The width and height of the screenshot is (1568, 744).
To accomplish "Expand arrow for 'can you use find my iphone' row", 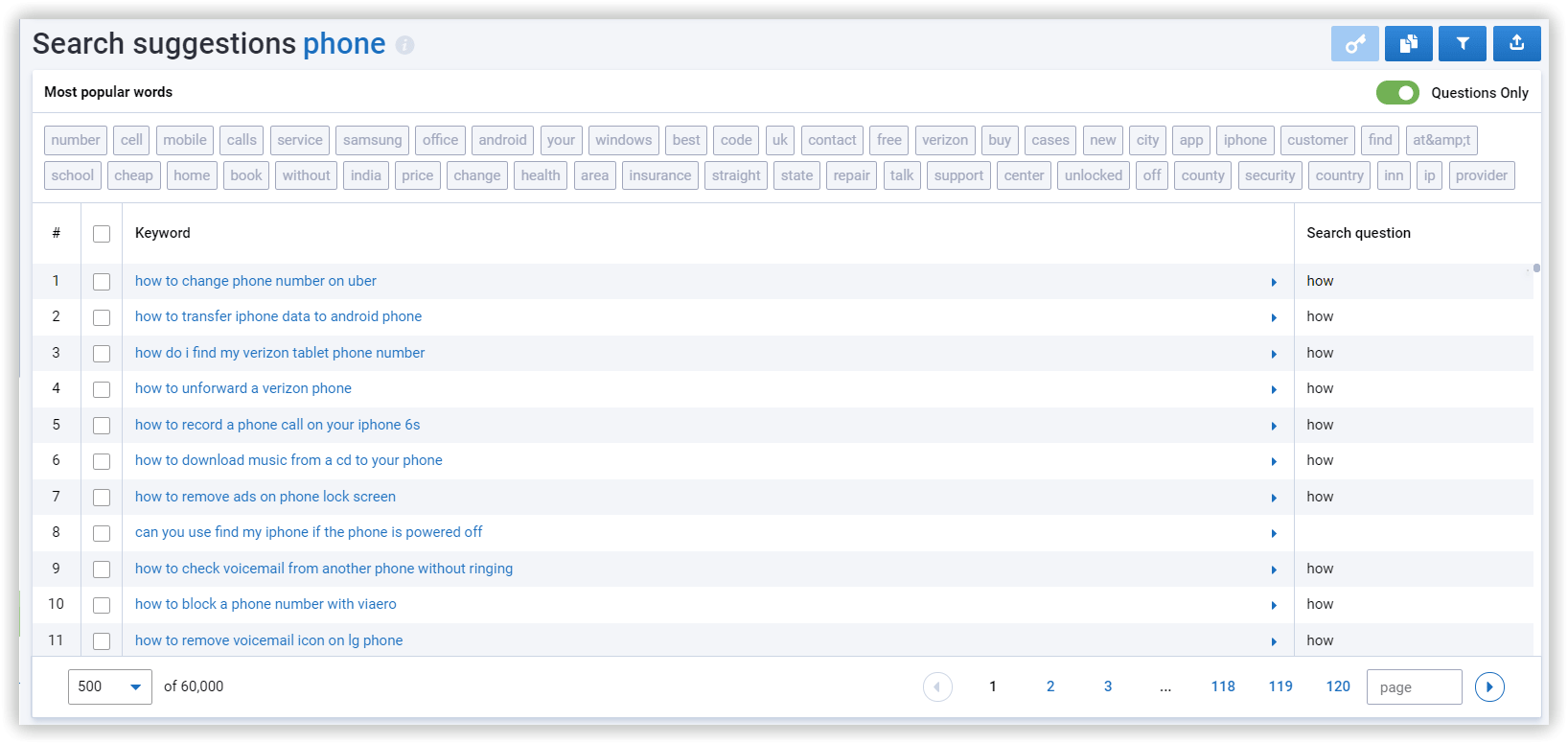I will 1274,533.
